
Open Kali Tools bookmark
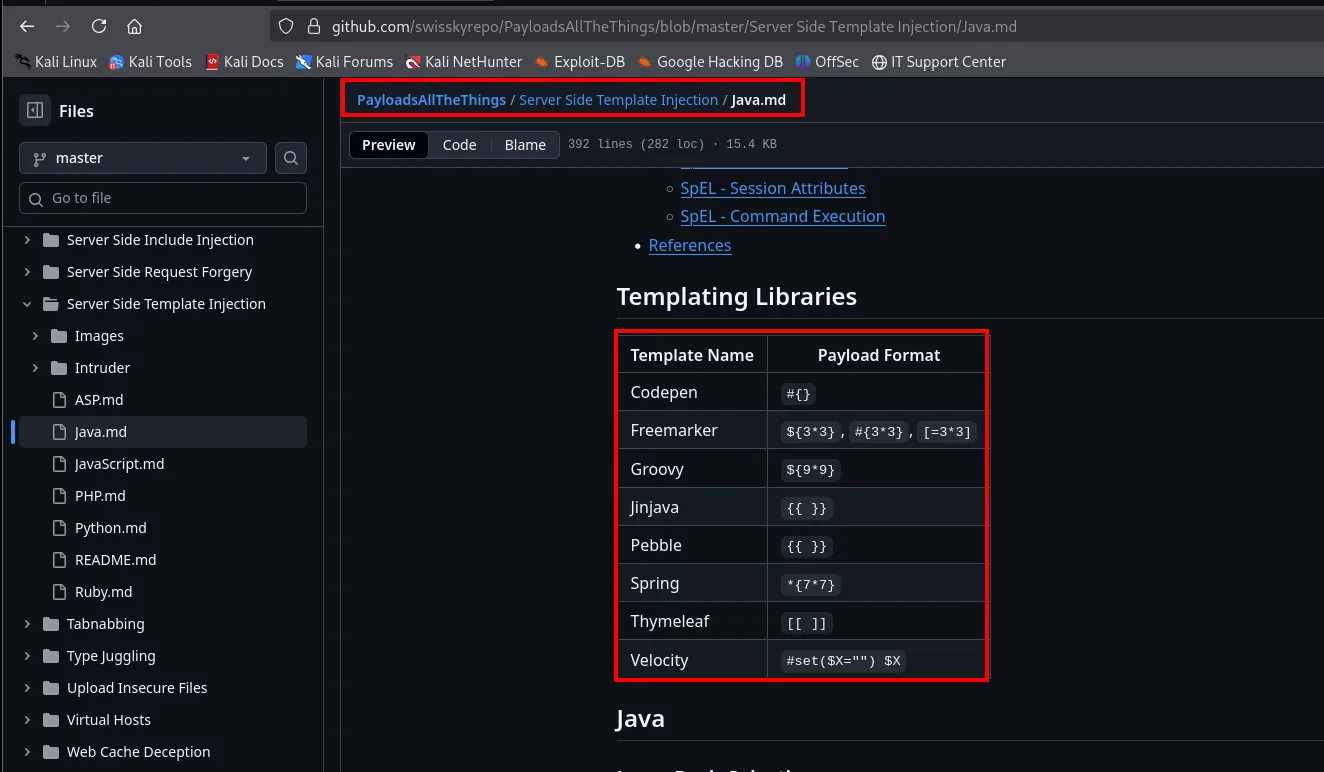pyautogui.click(x=150, y=62)
